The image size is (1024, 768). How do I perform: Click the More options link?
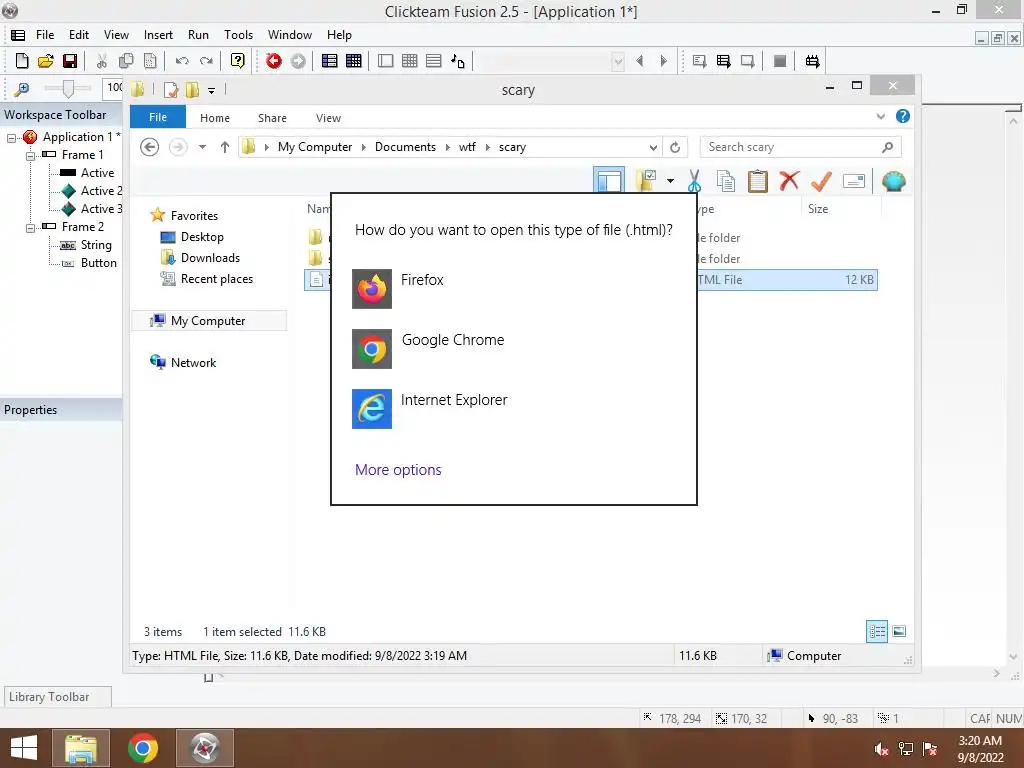tap(398, 470)
